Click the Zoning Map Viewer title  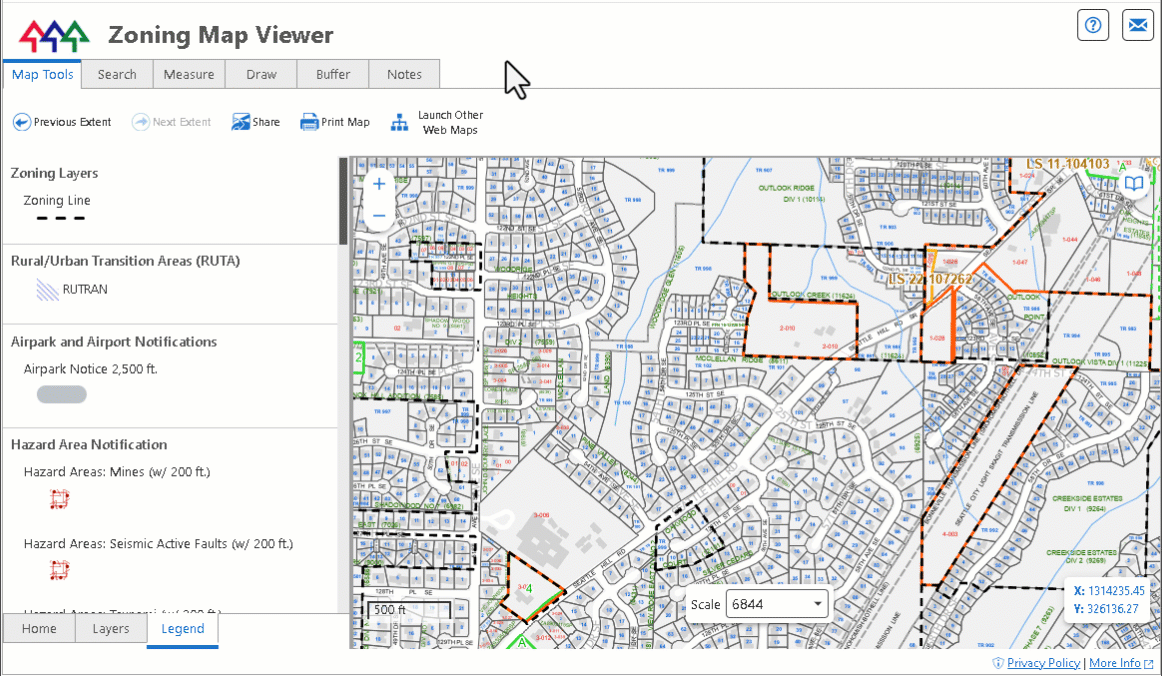click(221, 35)
